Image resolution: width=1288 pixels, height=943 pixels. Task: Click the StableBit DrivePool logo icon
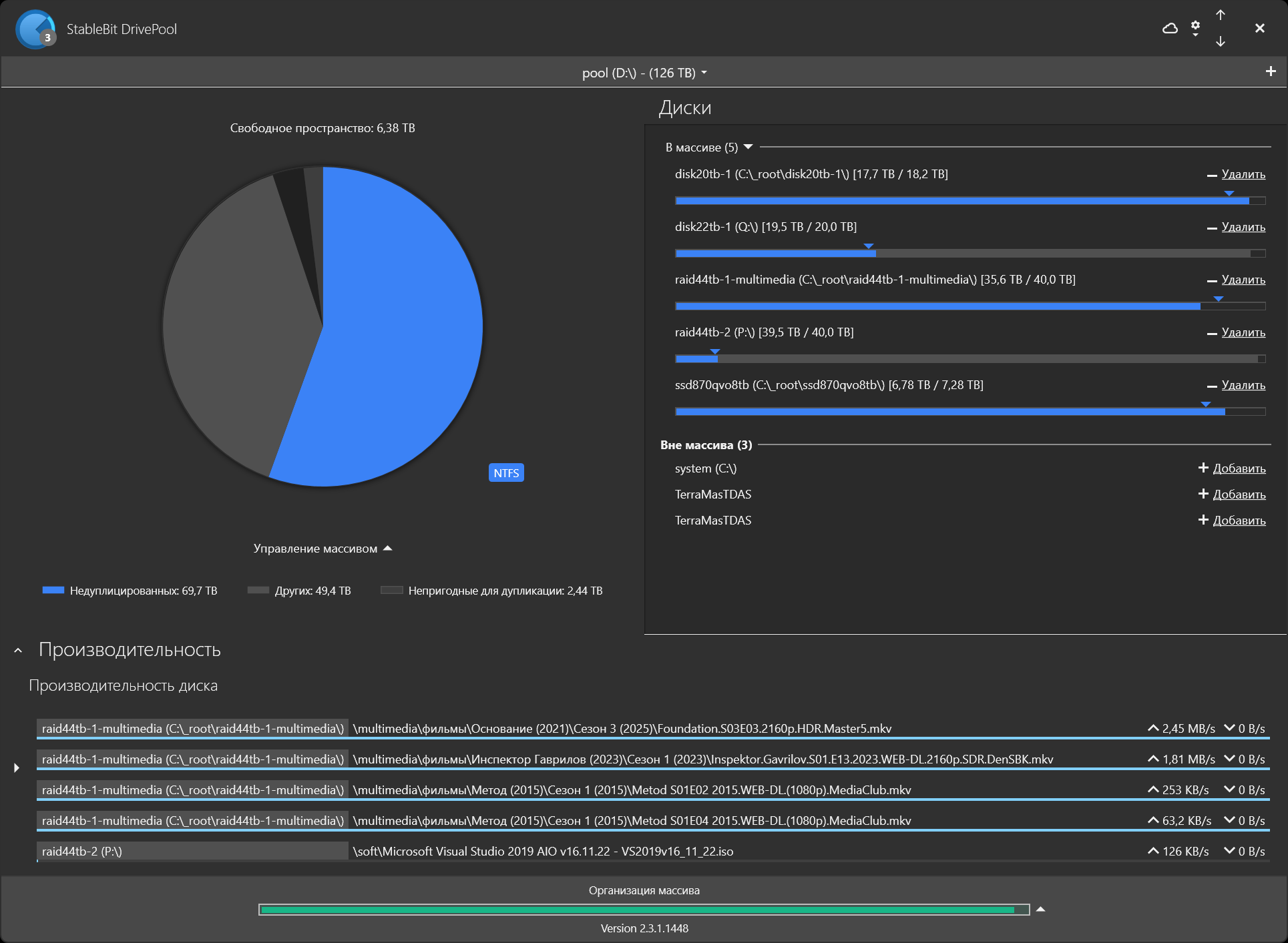[x=35, y=29]
